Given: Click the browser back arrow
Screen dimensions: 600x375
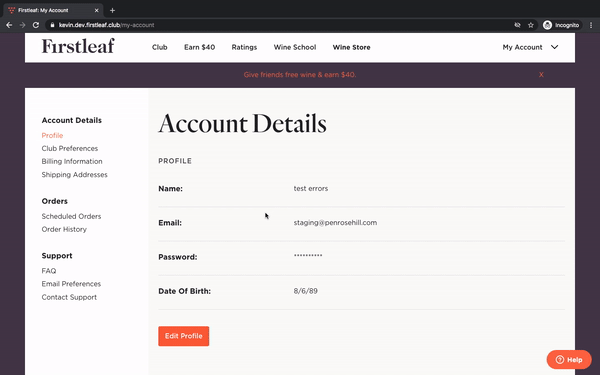Looking at the screenshot, I should point(9,25).
